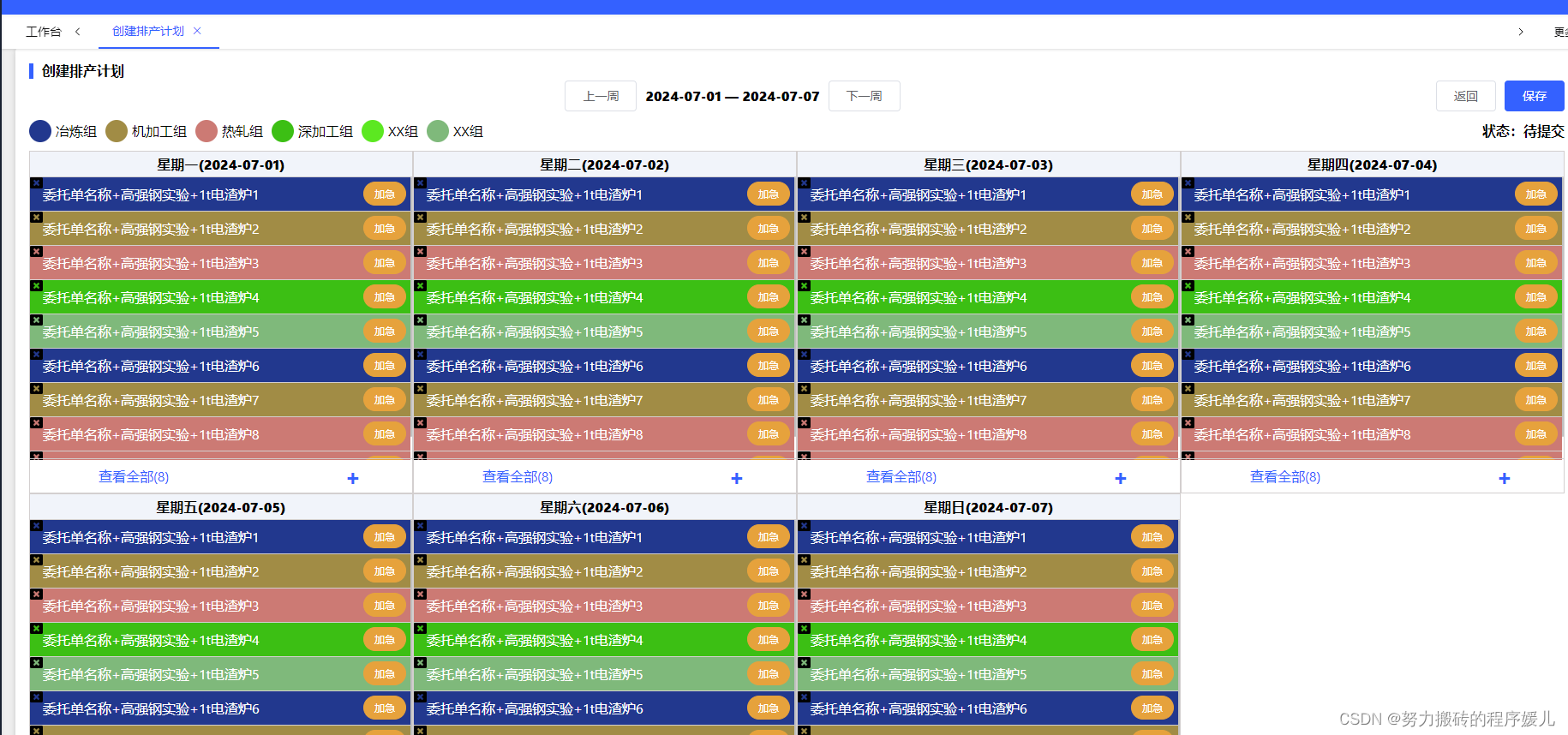Click the 返回 button
Viewport: 1568px width, 735px height.
coord(1466,96)
